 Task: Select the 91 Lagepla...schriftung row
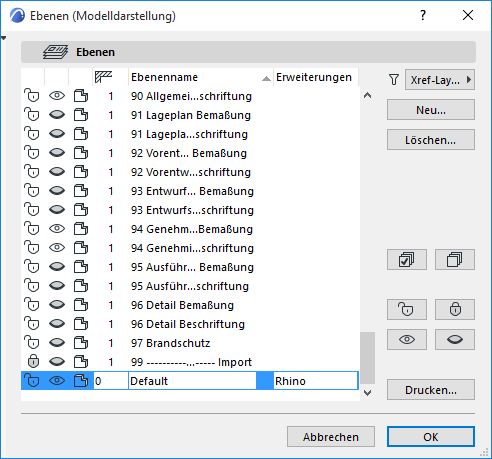pos(190,134)
